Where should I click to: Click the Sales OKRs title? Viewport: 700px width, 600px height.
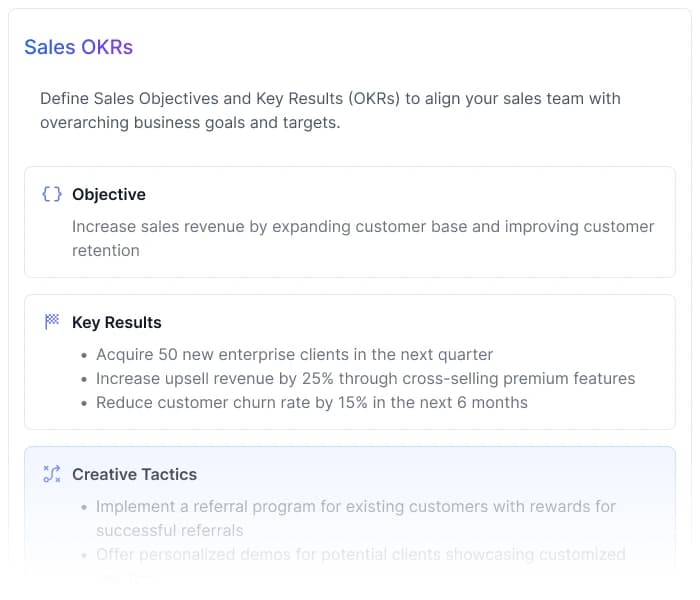click(78, 47)
